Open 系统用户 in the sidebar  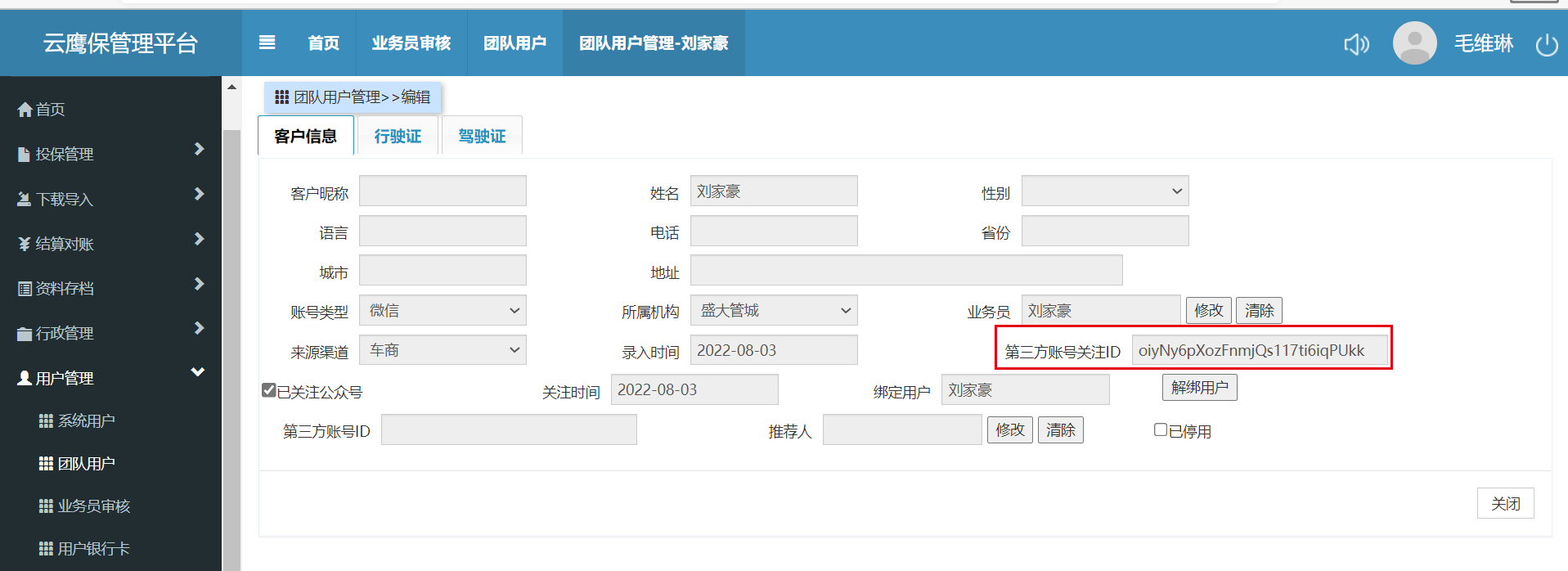coord(86,420)
